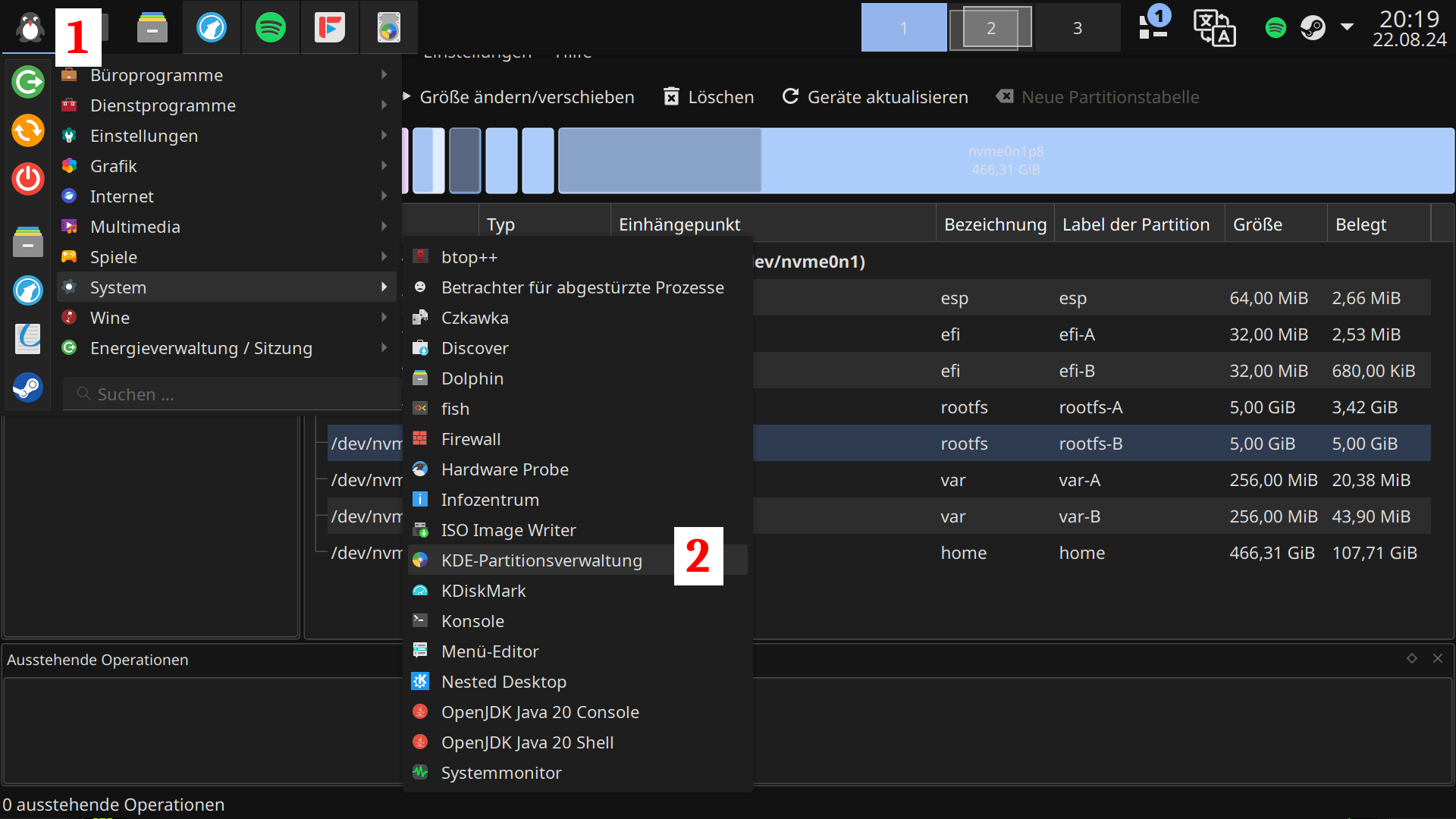Viewport: 1456px width, 819px height.
Task: Click the Flipboard icon in taskbar
Action: click(330, 28)
